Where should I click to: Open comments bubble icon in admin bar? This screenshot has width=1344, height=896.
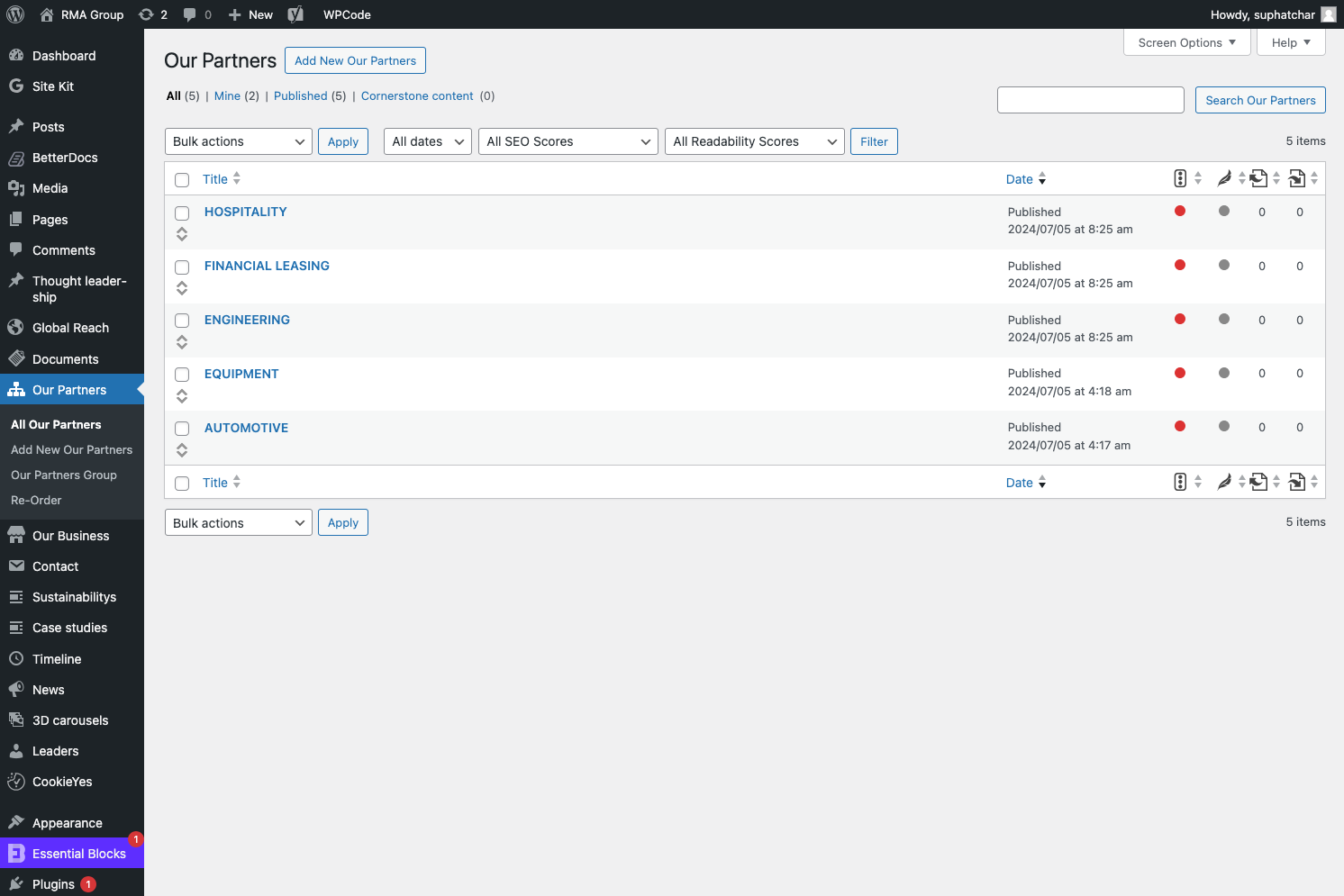coord(190,14)
